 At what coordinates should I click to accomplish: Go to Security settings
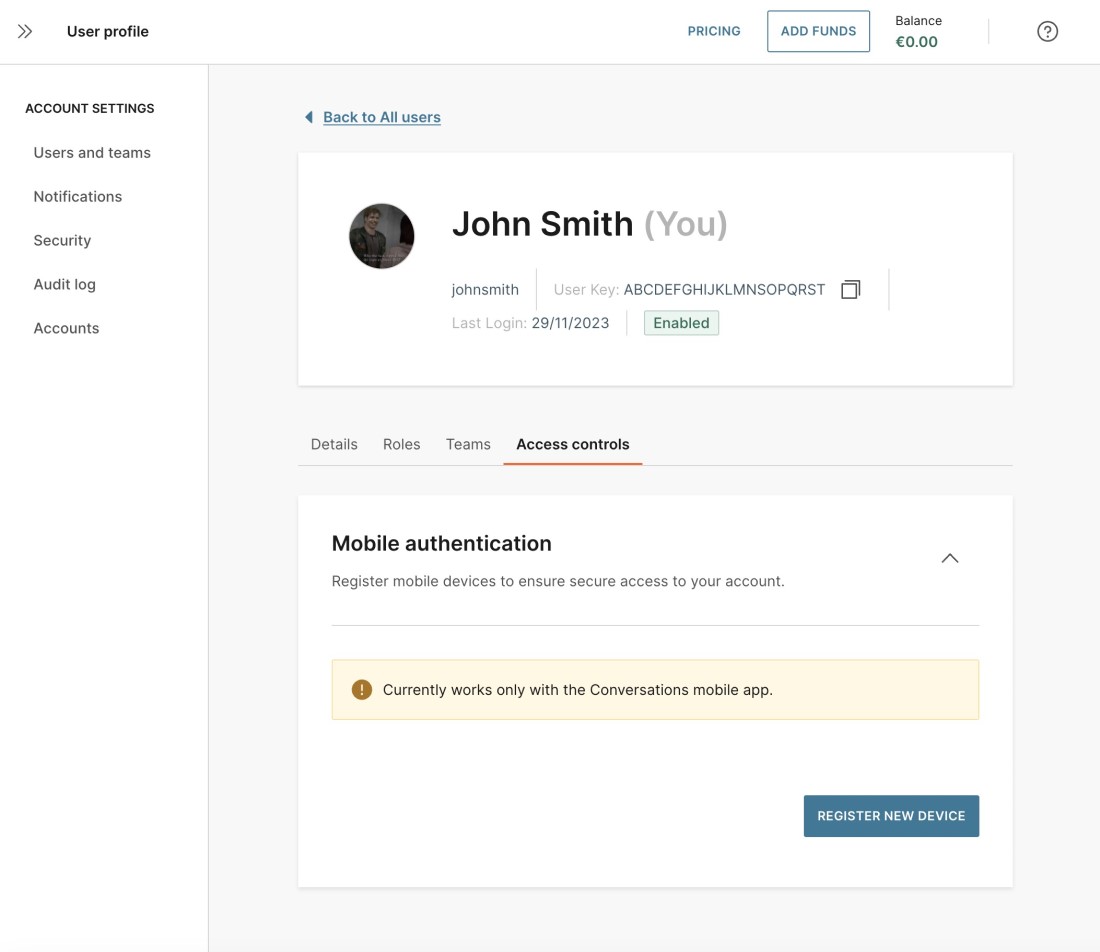point(62,241)
